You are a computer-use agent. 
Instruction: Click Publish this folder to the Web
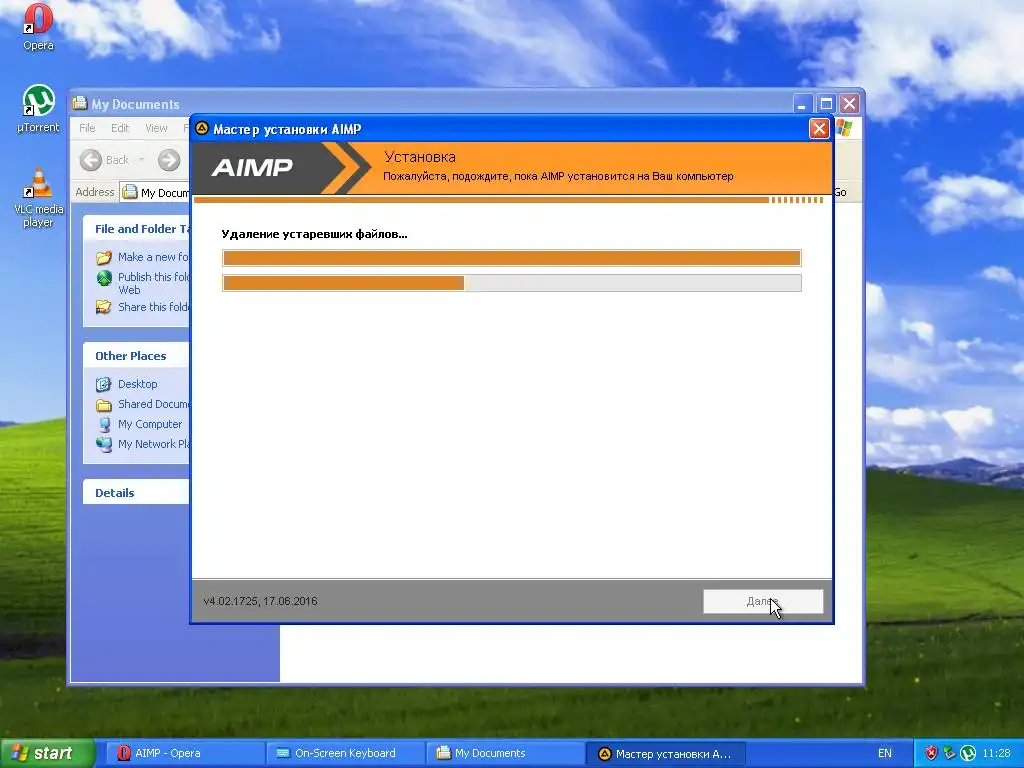click(153, 283)
